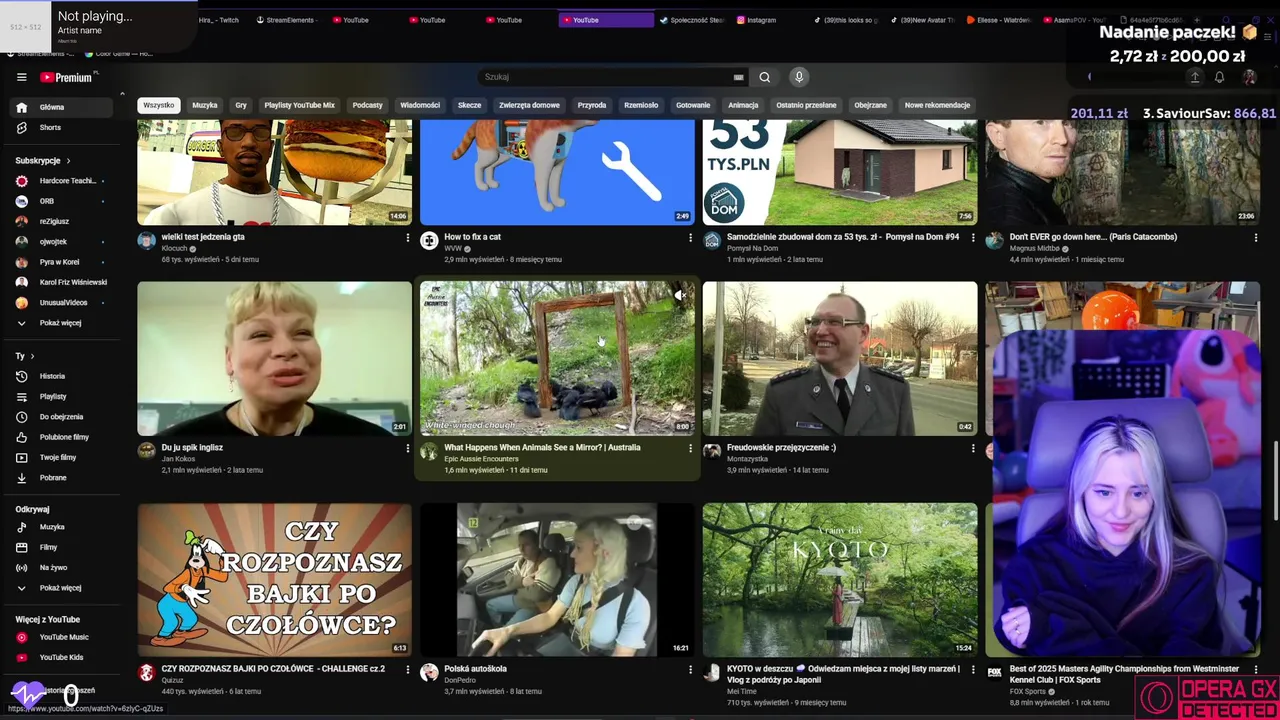Open 'Du ju spik inglisz' thumbnail
Image resolution: width=1280 pixels, height=720 pixels.
pos(274,358)
